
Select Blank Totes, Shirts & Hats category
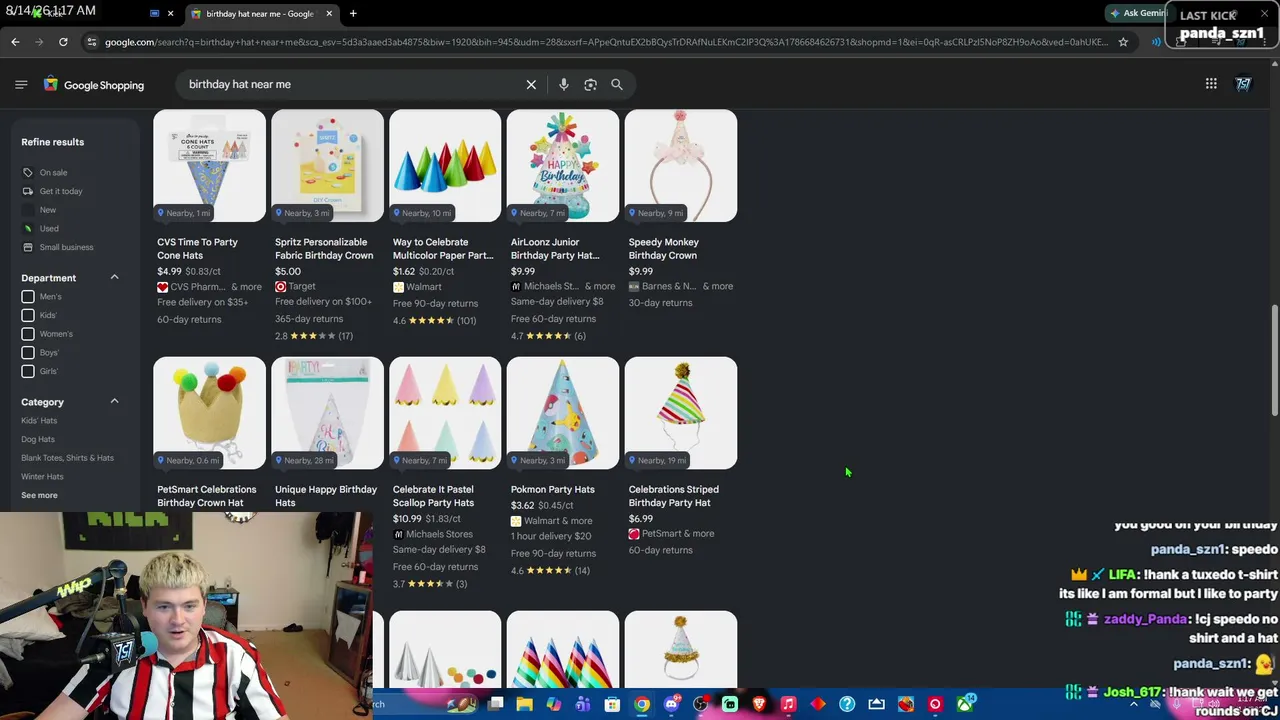[67, 458]
